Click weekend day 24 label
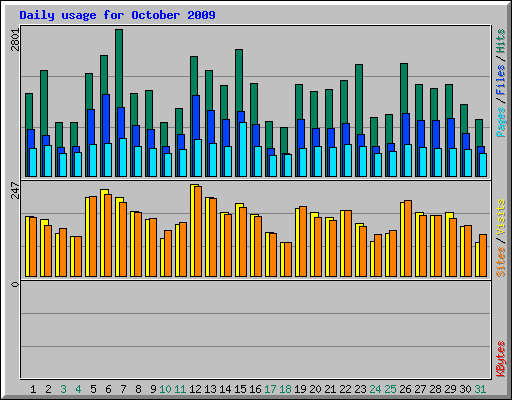 point(375,389)
